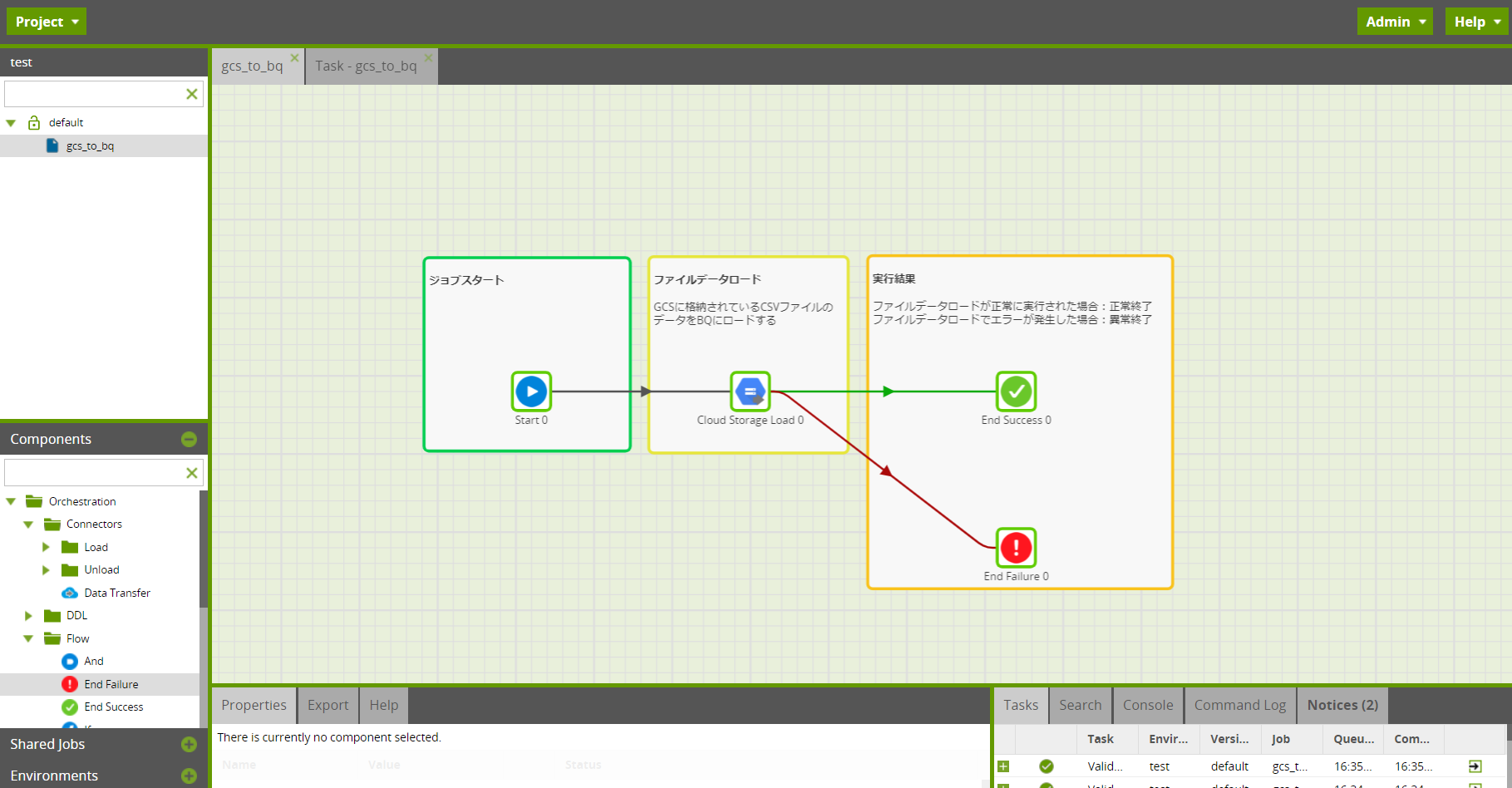Viewport: 1512px width, 788px height.
Task: Expand first task row with plus icon
Action: [1003, 766]
